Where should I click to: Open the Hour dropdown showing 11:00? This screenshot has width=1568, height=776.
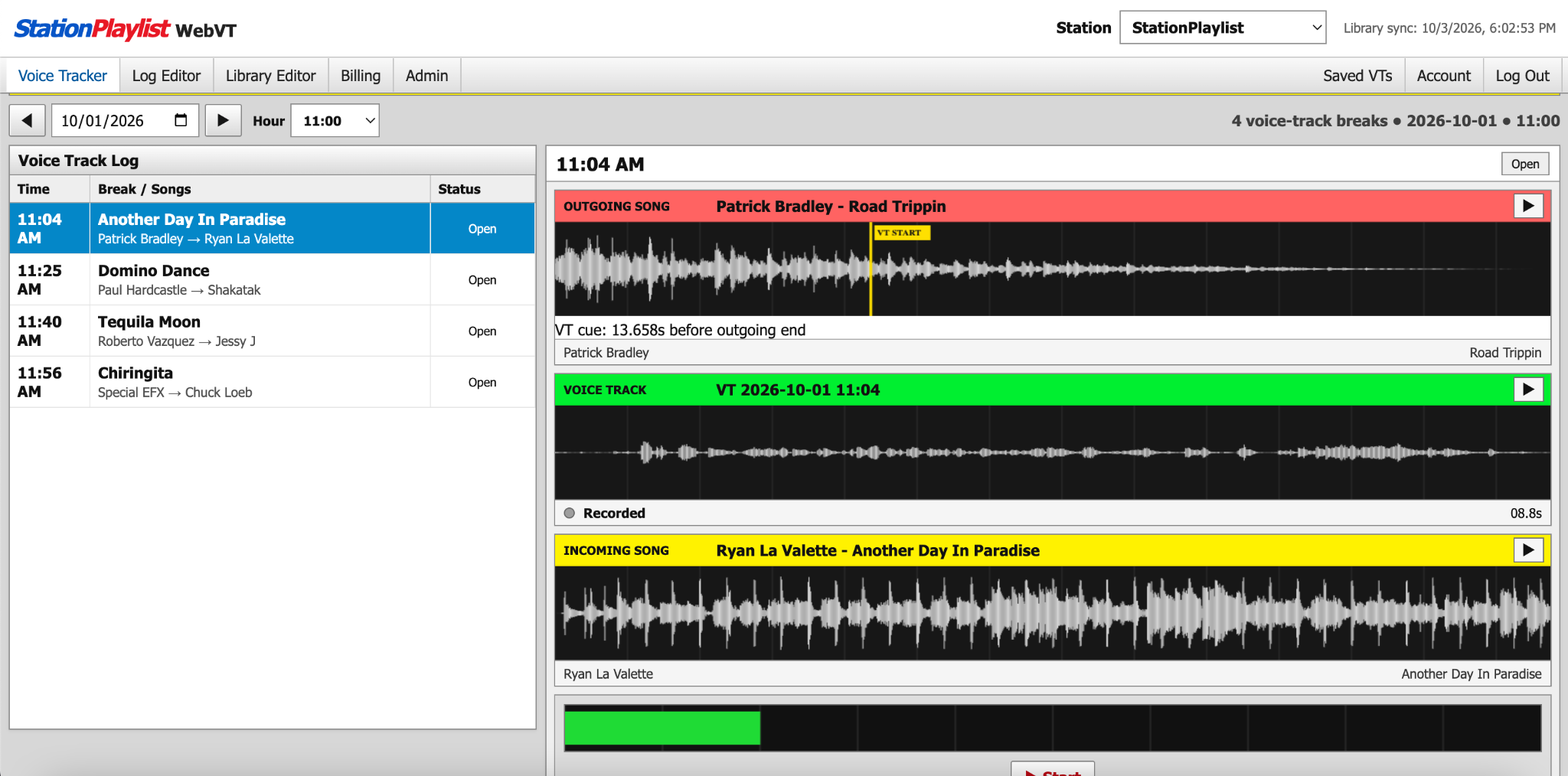pos(335,120)
